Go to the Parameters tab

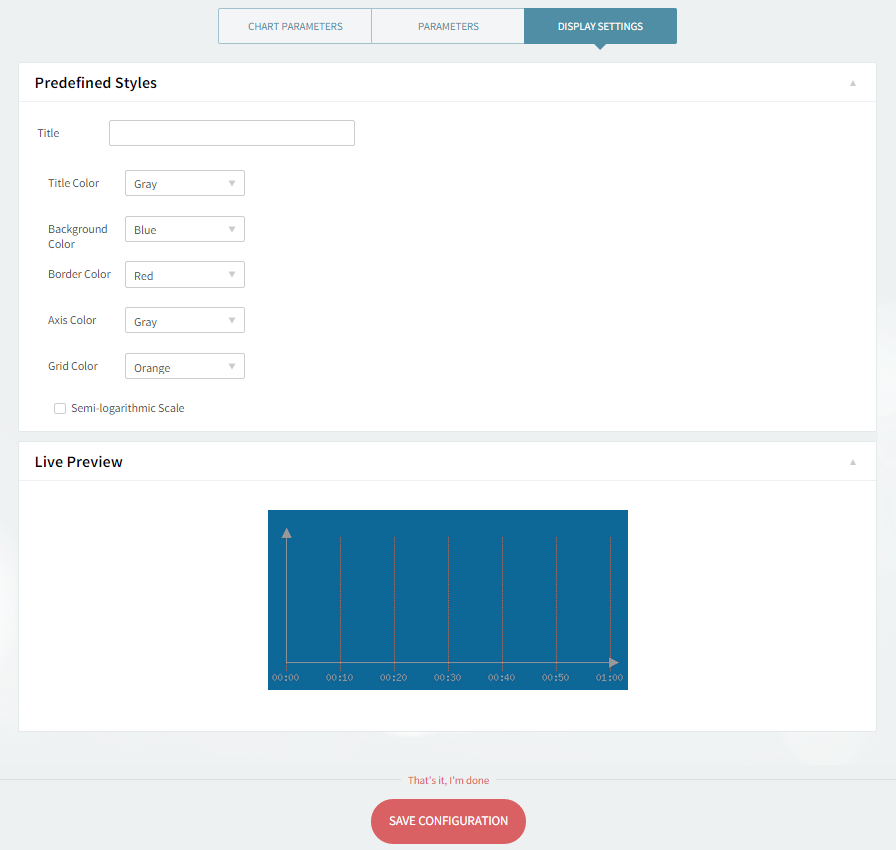(x=448, y=26)
